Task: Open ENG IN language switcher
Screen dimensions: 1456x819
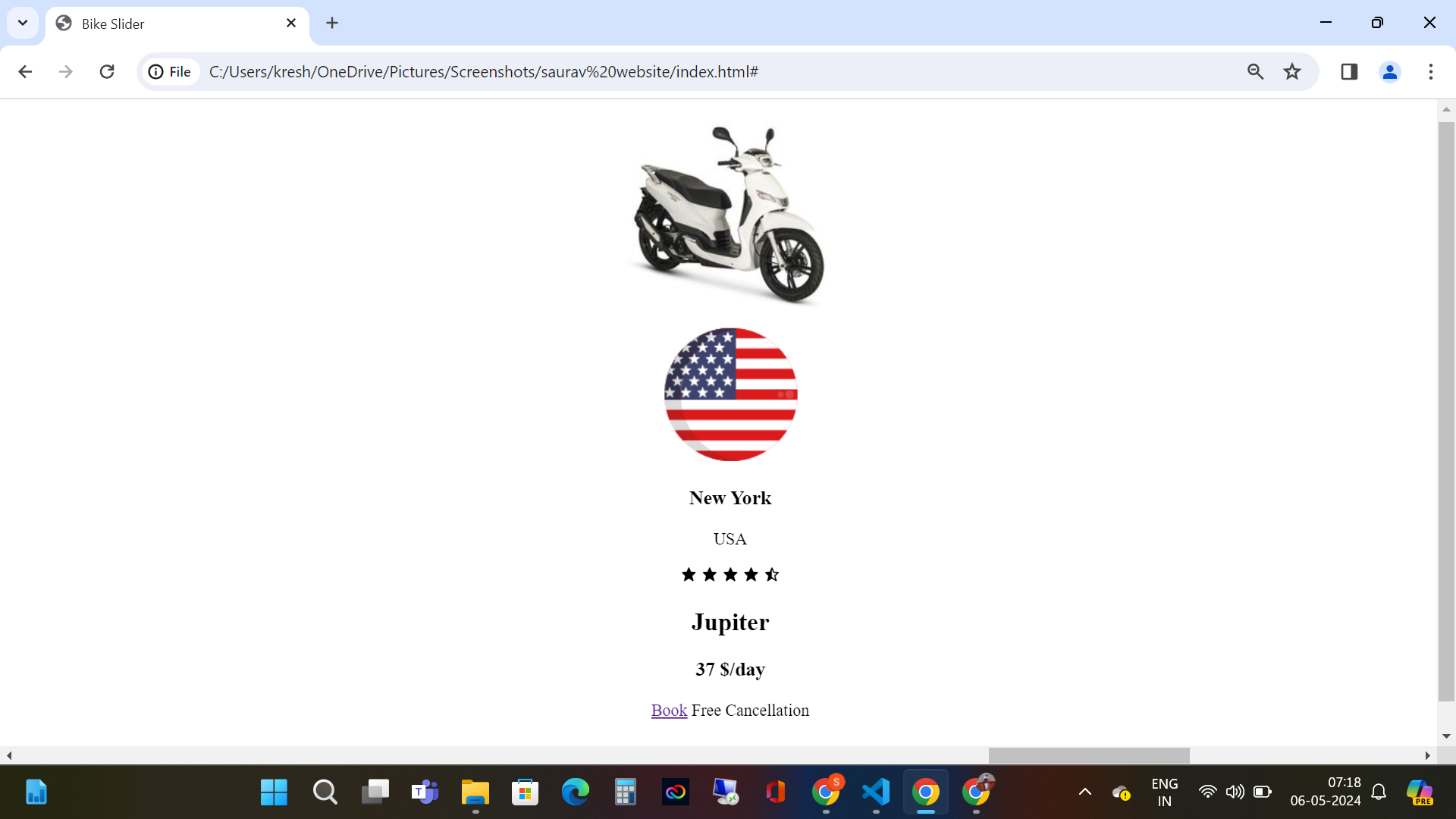Action: coord(1164,792)
